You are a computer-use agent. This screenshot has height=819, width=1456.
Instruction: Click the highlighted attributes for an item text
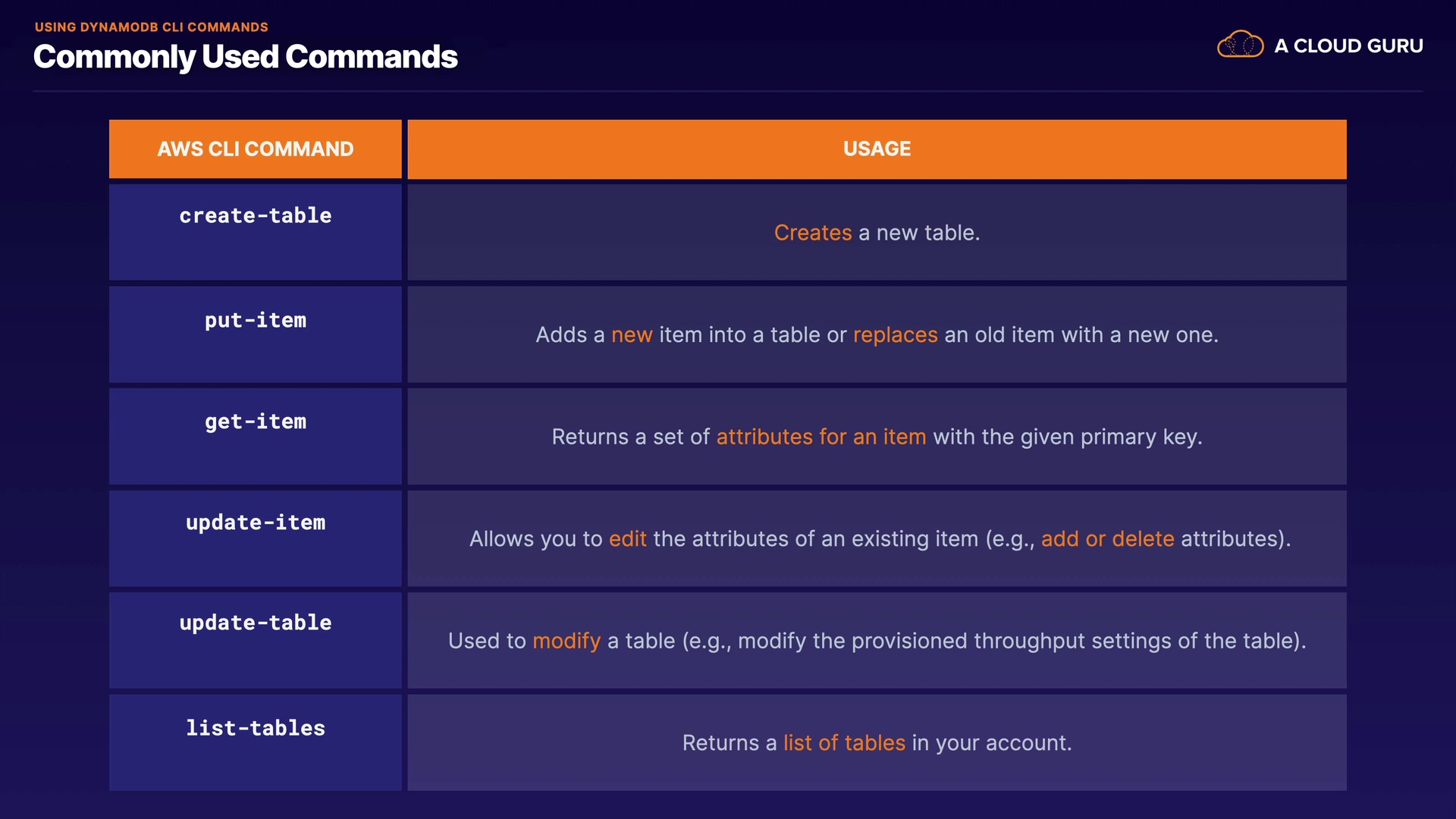coord(821,437)
